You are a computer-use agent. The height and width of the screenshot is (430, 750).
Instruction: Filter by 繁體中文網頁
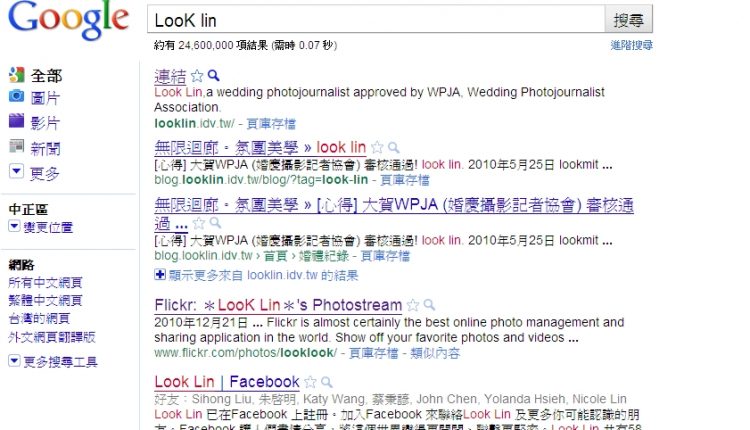pyautogui.click(x=45, y=300)
